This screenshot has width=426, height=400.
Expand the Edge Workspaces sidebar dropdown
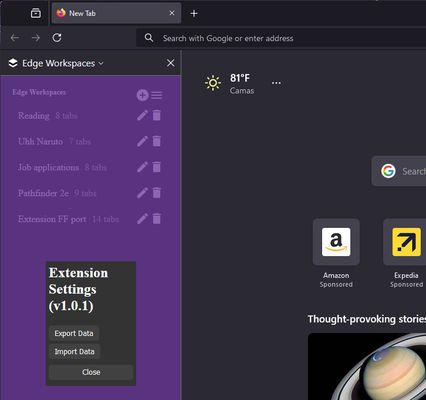click(101, 63)
